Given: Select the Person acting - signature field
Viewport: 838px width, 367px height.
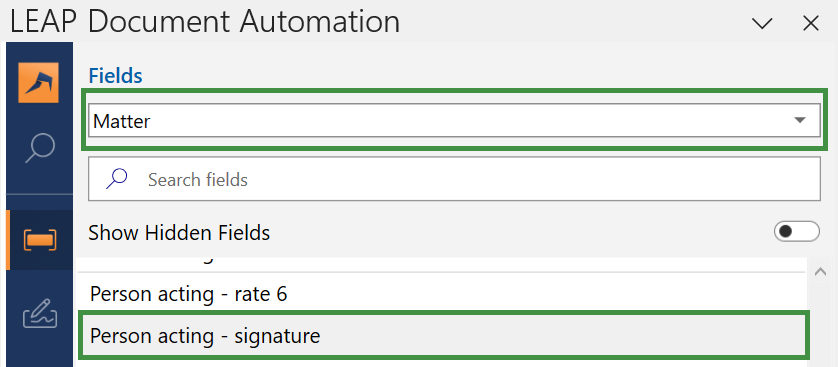Looking at the screenshot, I should (441, 336).
